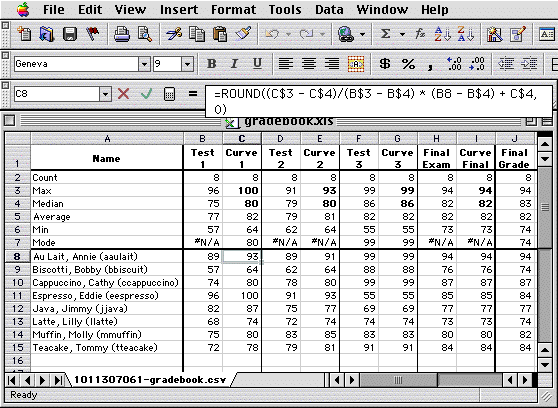
Task: Open Undo history dropdown arrow
Action: pyautogui.click(x=288, y=35)
